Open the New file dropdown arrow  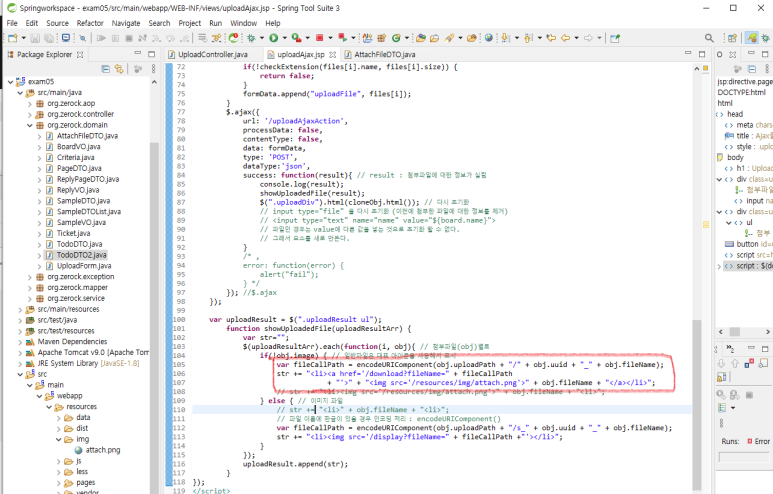point(23,38)
